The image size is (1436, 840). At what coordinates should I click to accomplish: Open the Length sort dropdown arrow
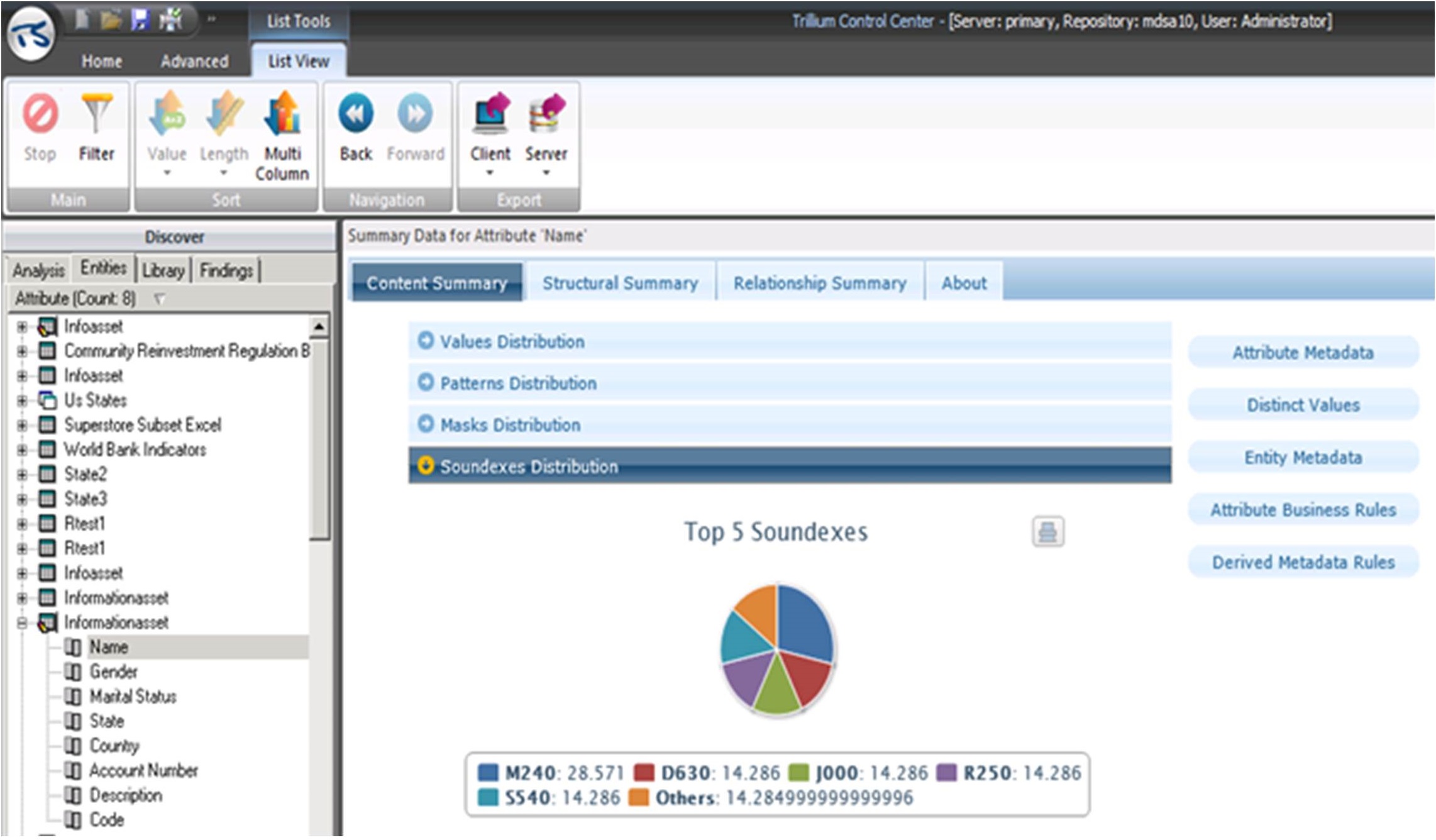[x=224, y=172]
